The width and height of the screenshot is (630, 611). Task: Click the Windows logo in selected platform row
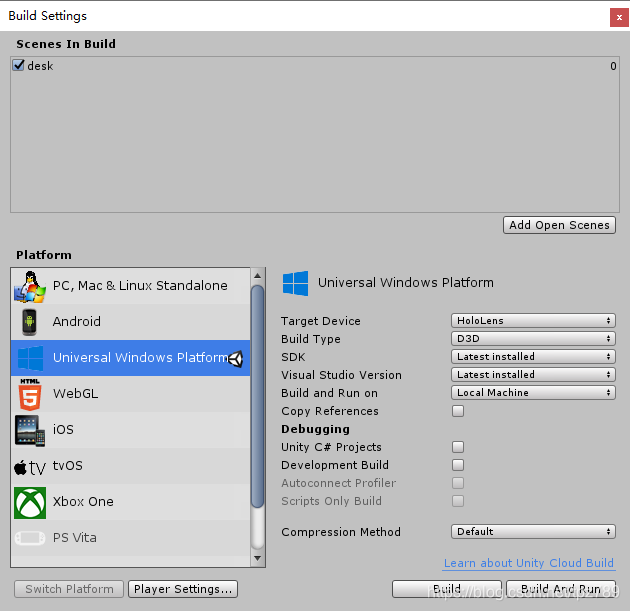(x=30, y=358)
